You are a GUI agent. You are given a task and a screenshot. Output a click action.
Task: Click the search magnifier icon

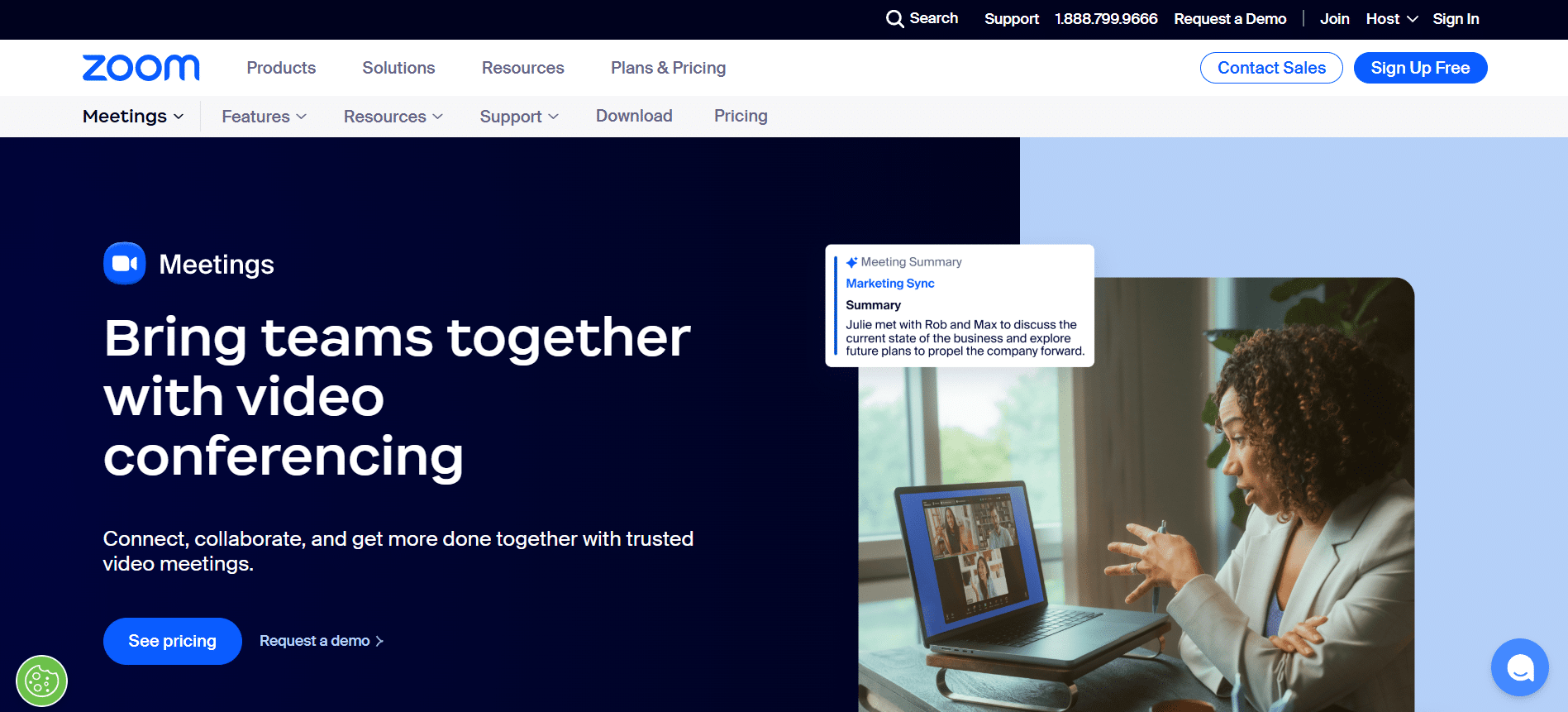click(894, 19)
